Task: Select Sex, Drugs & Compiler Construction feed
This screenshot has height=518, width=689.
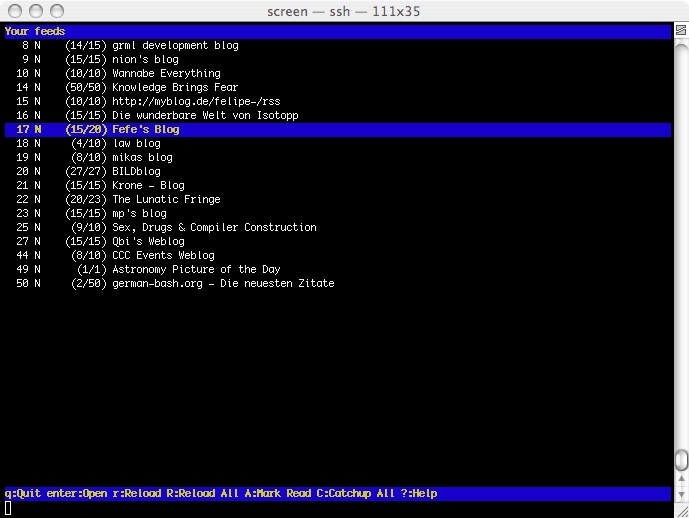Action: point(337,228)
